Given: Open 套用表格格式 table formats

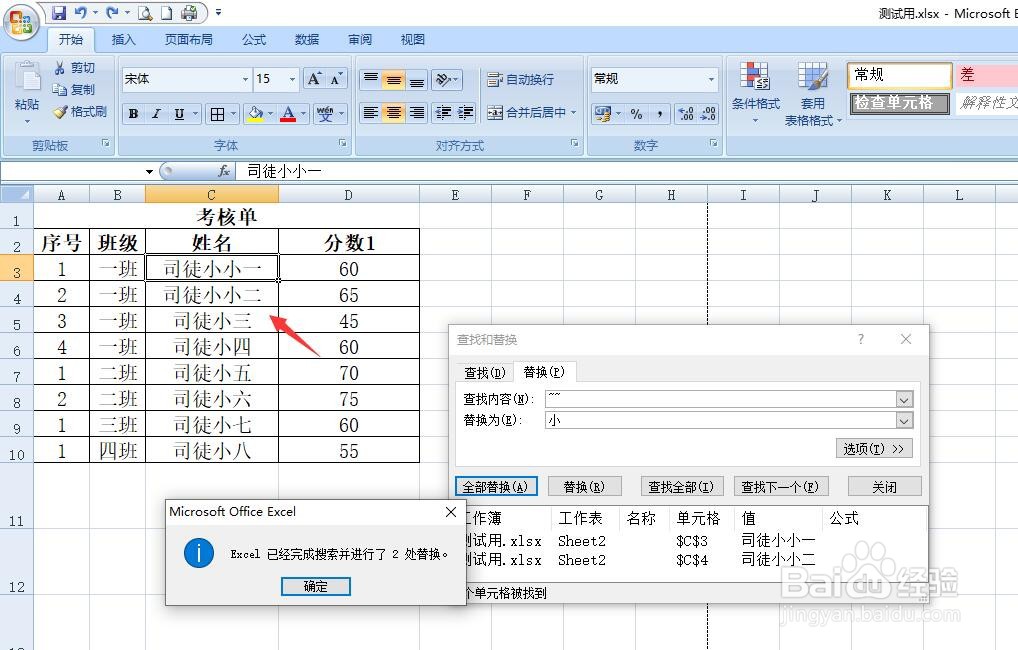Looking at the screenshot, I should 812,94.
